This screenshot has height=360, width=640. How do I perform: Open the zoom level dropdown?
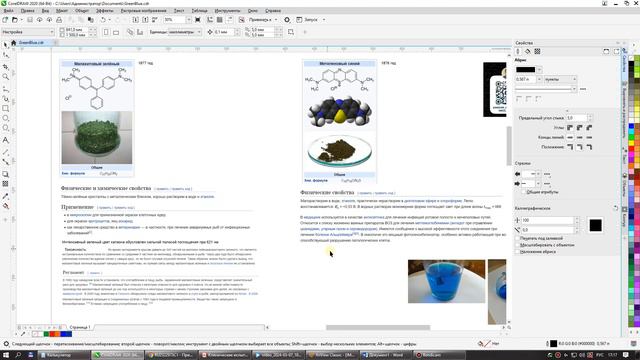pos(189,20)
